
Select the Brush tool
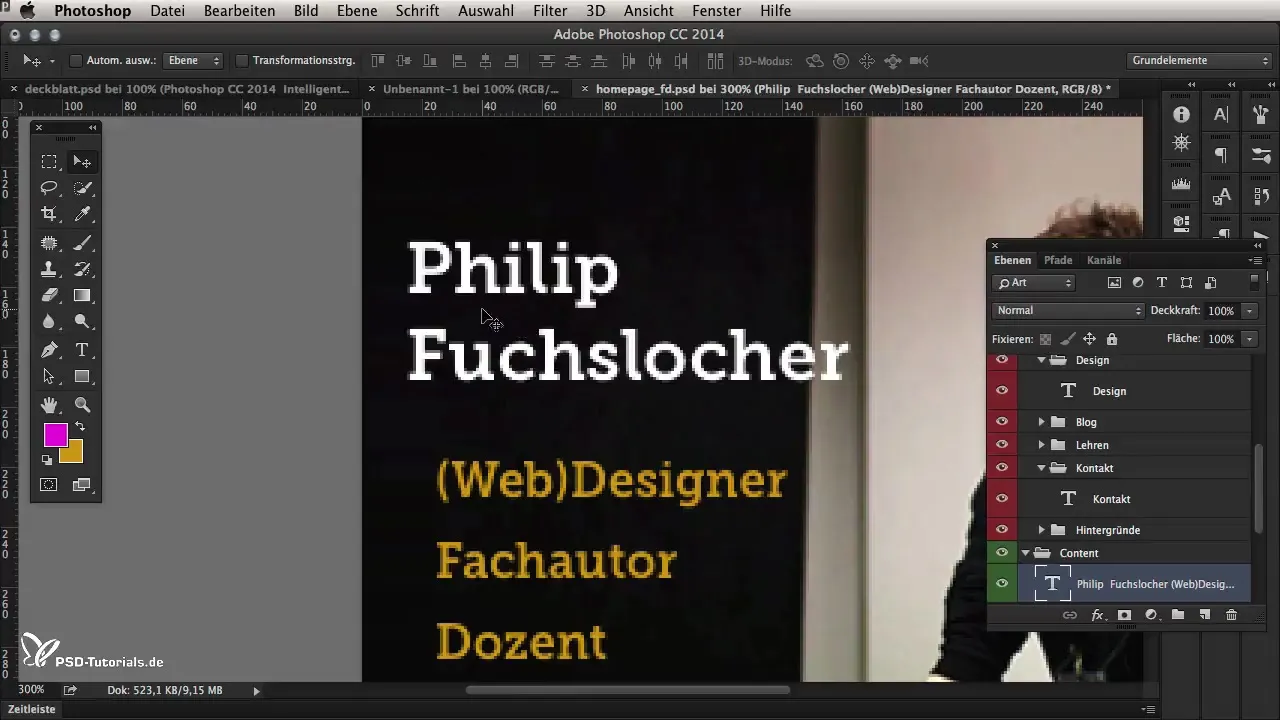click(x=82, y=243)
